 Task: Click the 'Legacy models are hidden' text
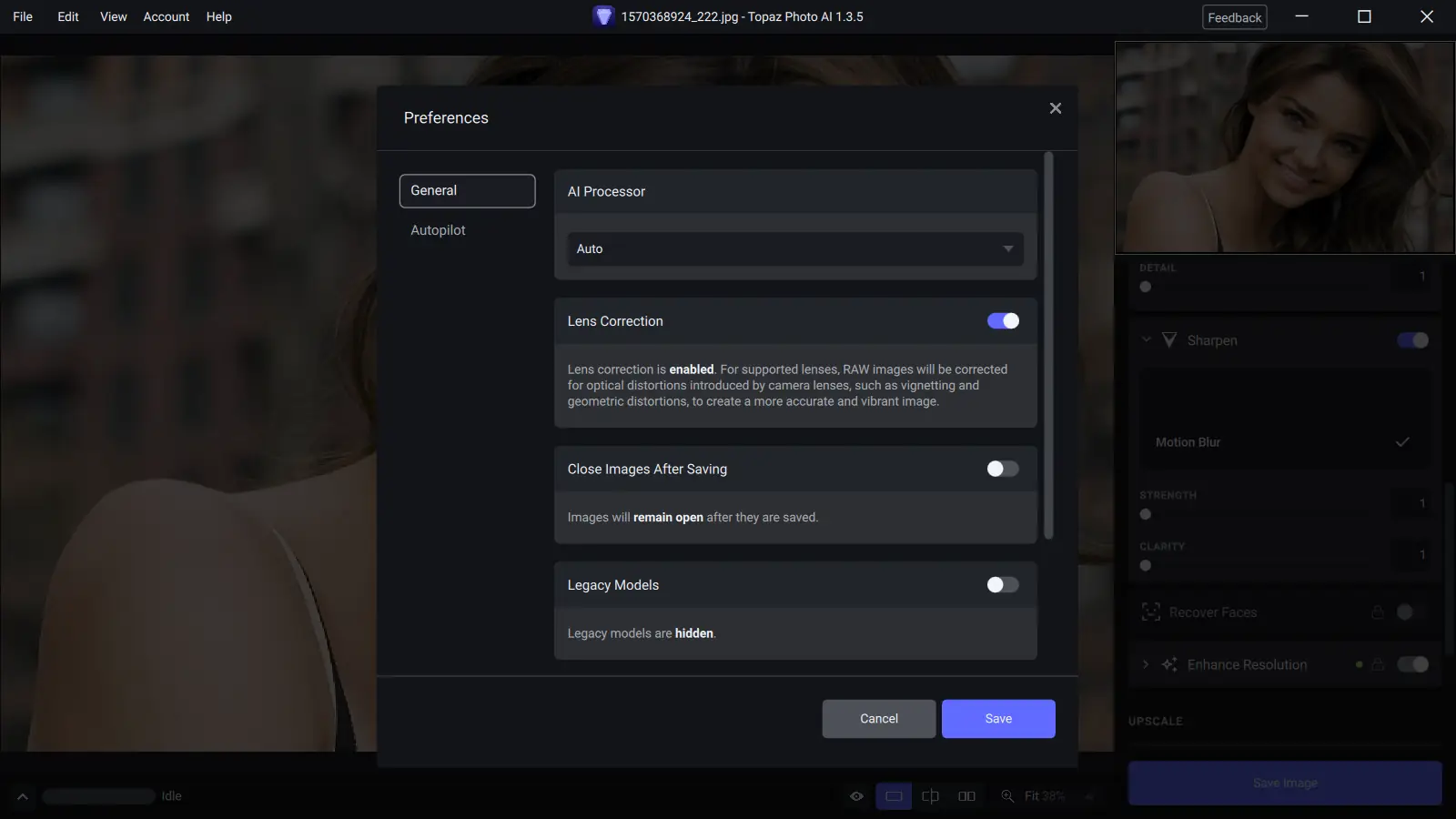642,633
